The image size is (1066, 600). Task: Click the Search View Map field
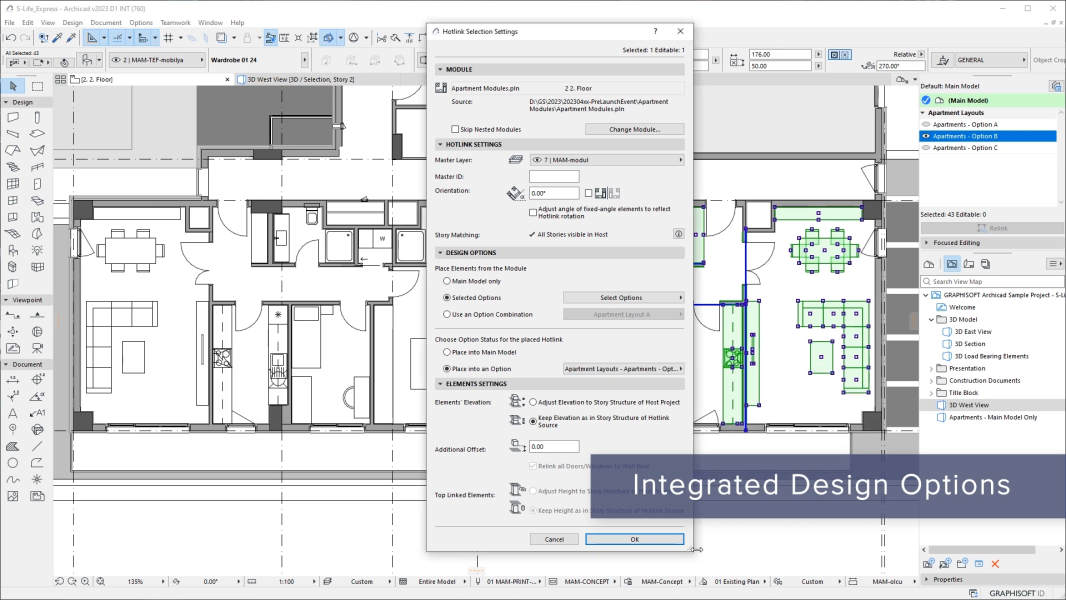[x=992, y=281]
